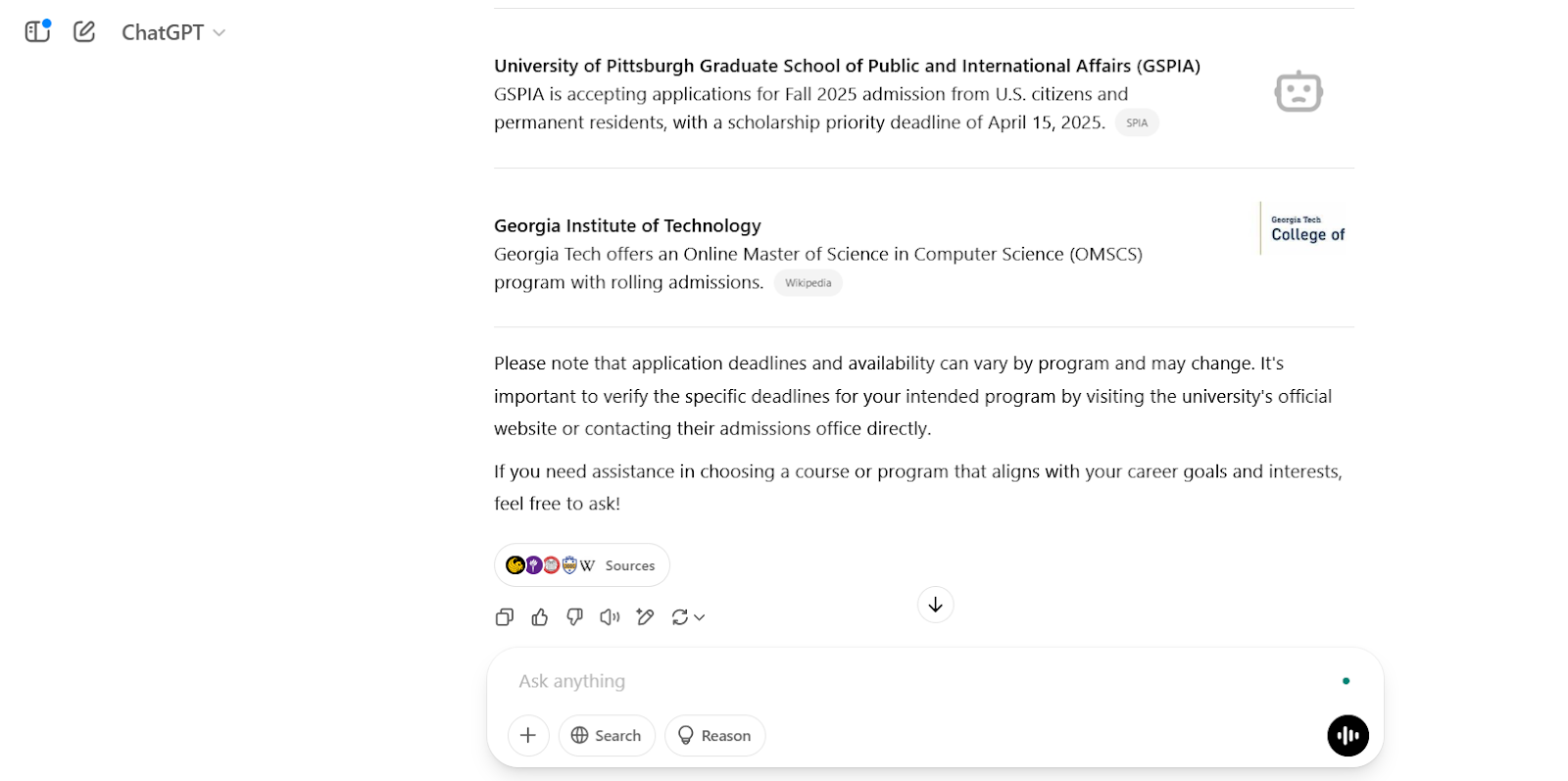Expand the Sources panel

581,564
